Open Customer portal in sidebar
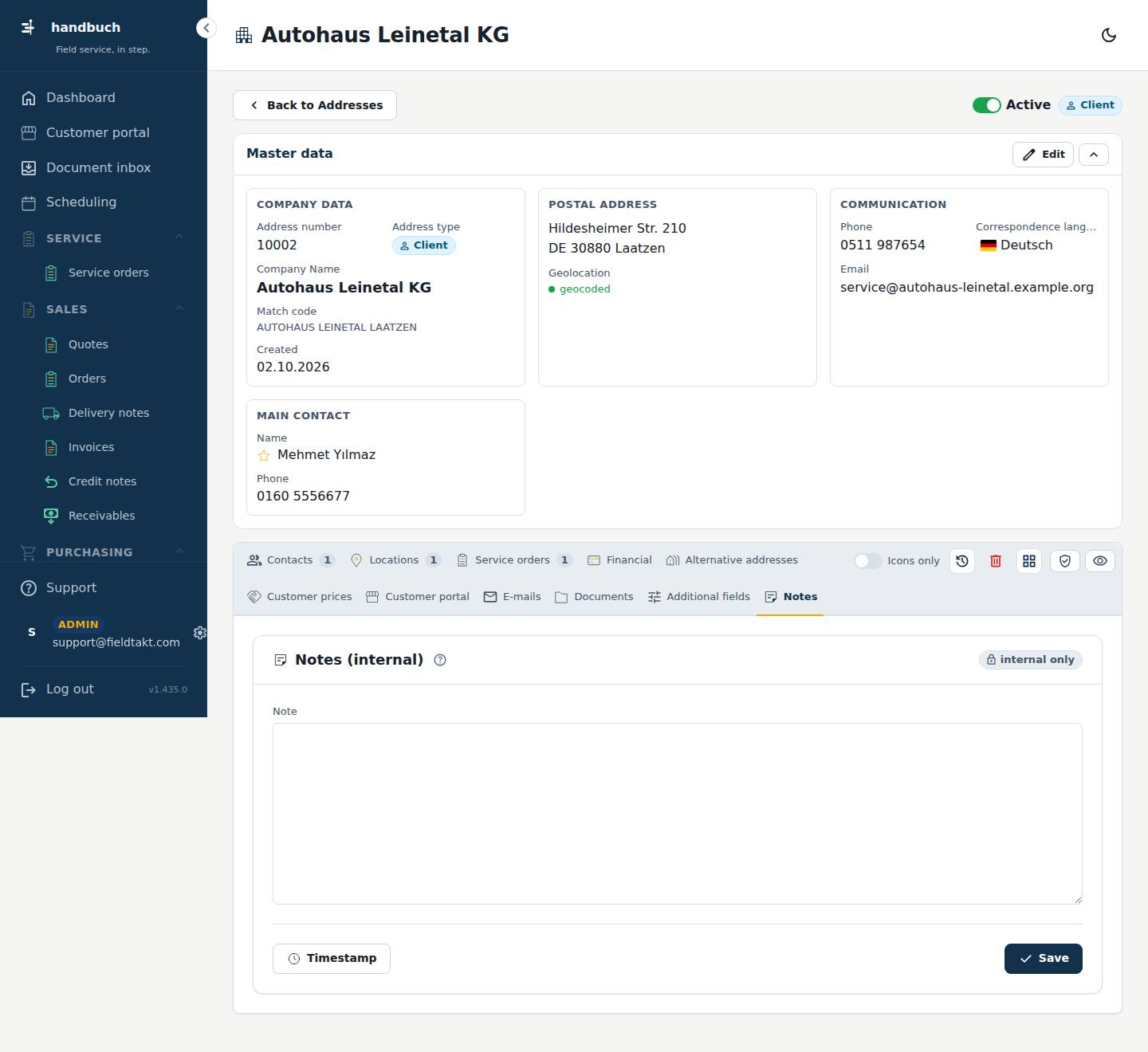 point(104,133)
